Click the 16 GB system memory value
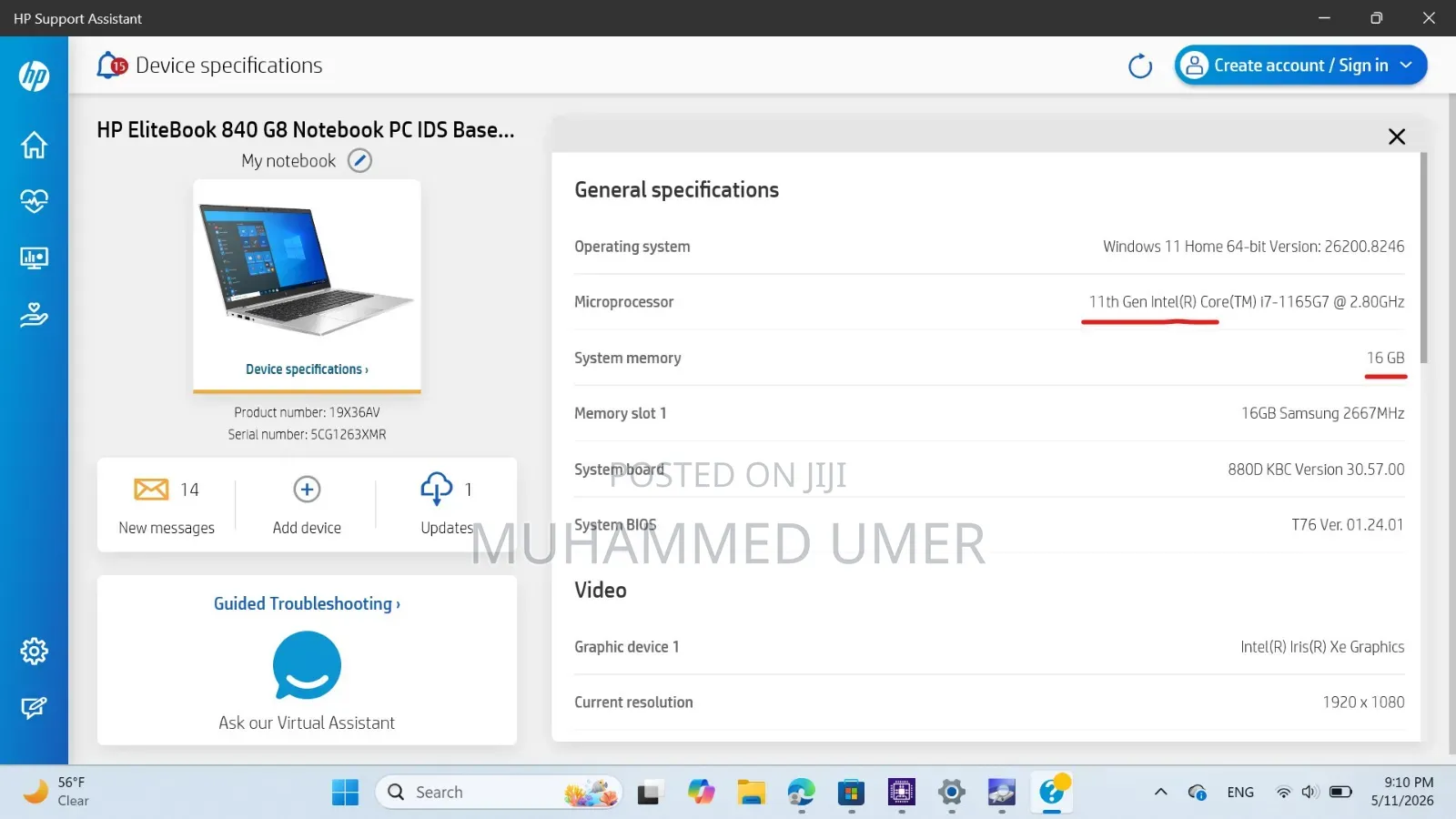The width and height of the screenshot is (1456, 819). pos(1385,358)
